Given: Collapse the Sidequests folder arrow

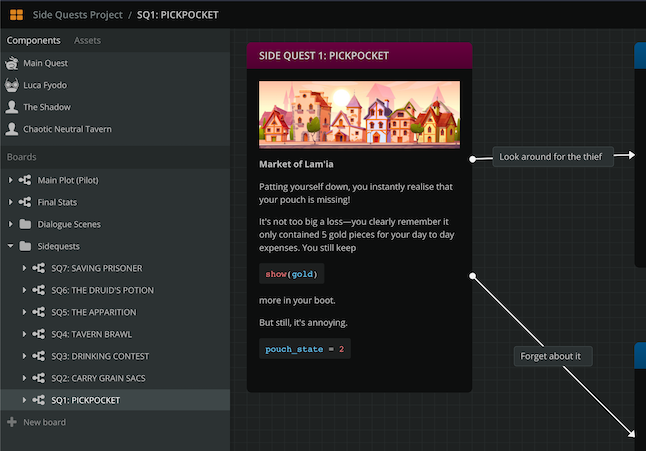Looking at the screenshot, I should click(11, 246).
